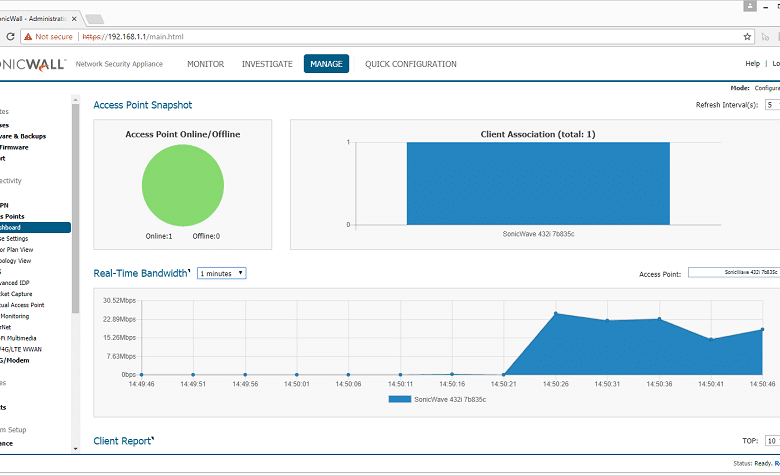The width and height of the screenshot is (780, 476).
Task: Expand the 3G/4G/Modem sidebar section
Action: pyautogui.click(x=14, y=360)
